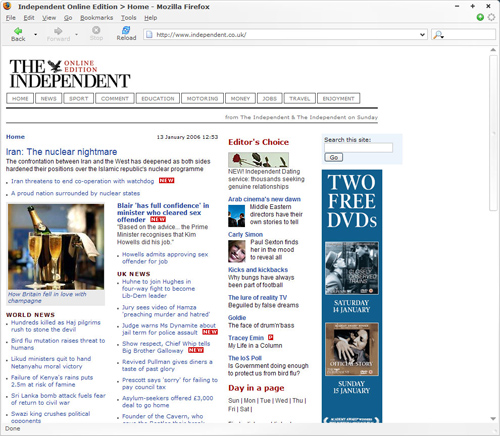Click NEW badge beside Iran watchdog headline
500x436 pixels.
click(x=166, y=180)
